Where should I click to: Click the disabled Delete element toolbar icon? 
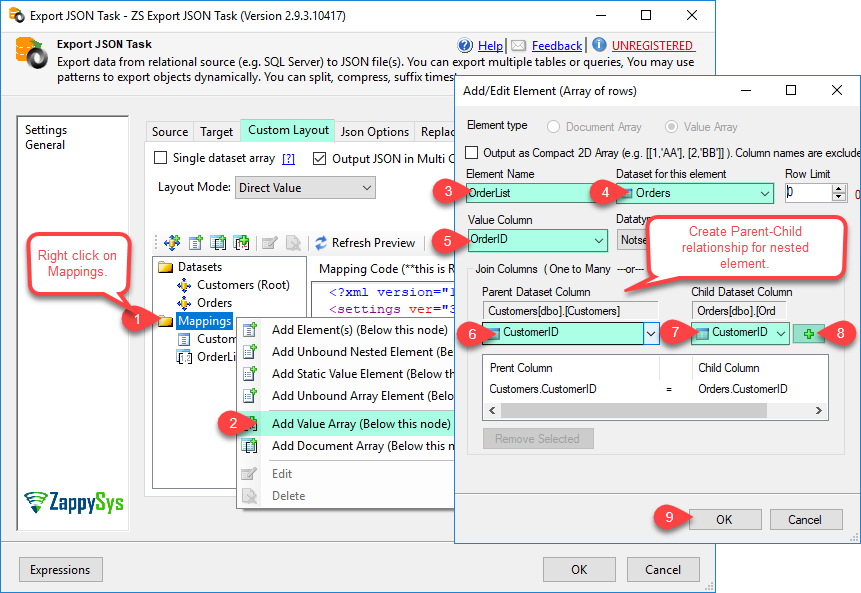(x=293, y=242)
